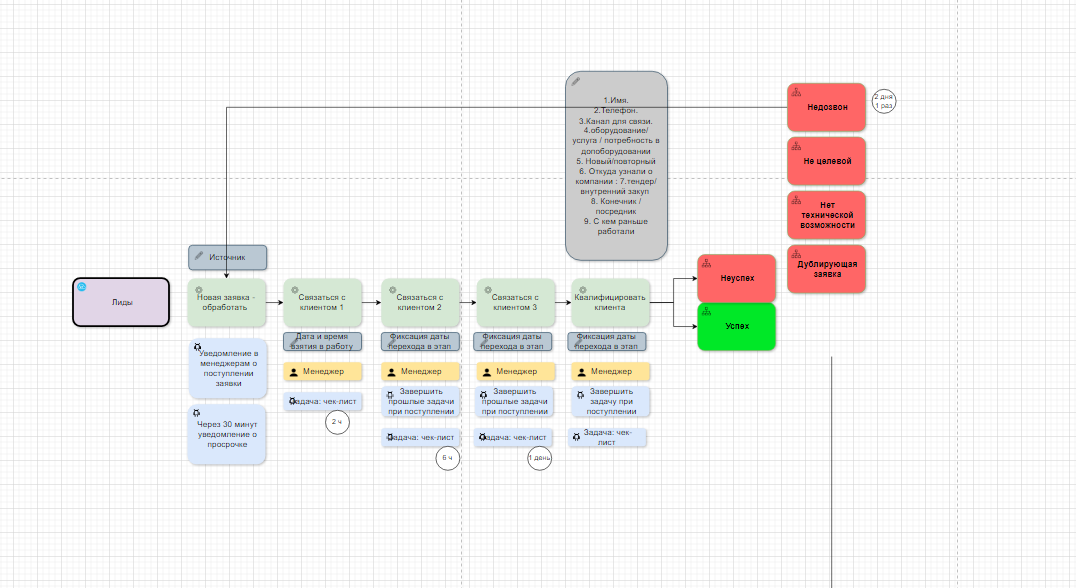1076x588 pixels.
Task: Select the Дублирующая заявка block
Action: click(x=826, y=269)
